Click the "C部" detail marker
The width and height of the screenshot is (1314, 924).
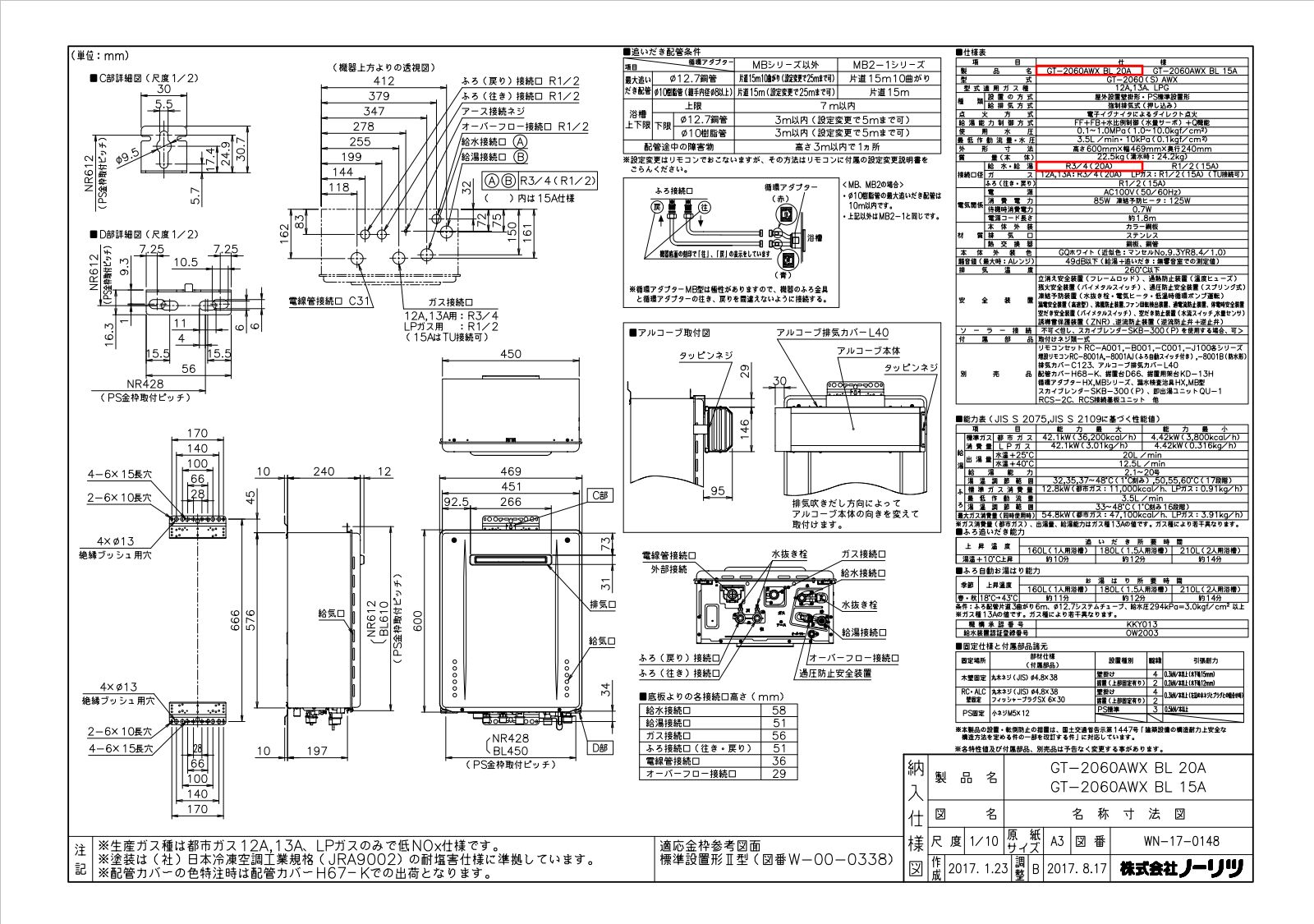pyautogui.click(x=600, y=496)
